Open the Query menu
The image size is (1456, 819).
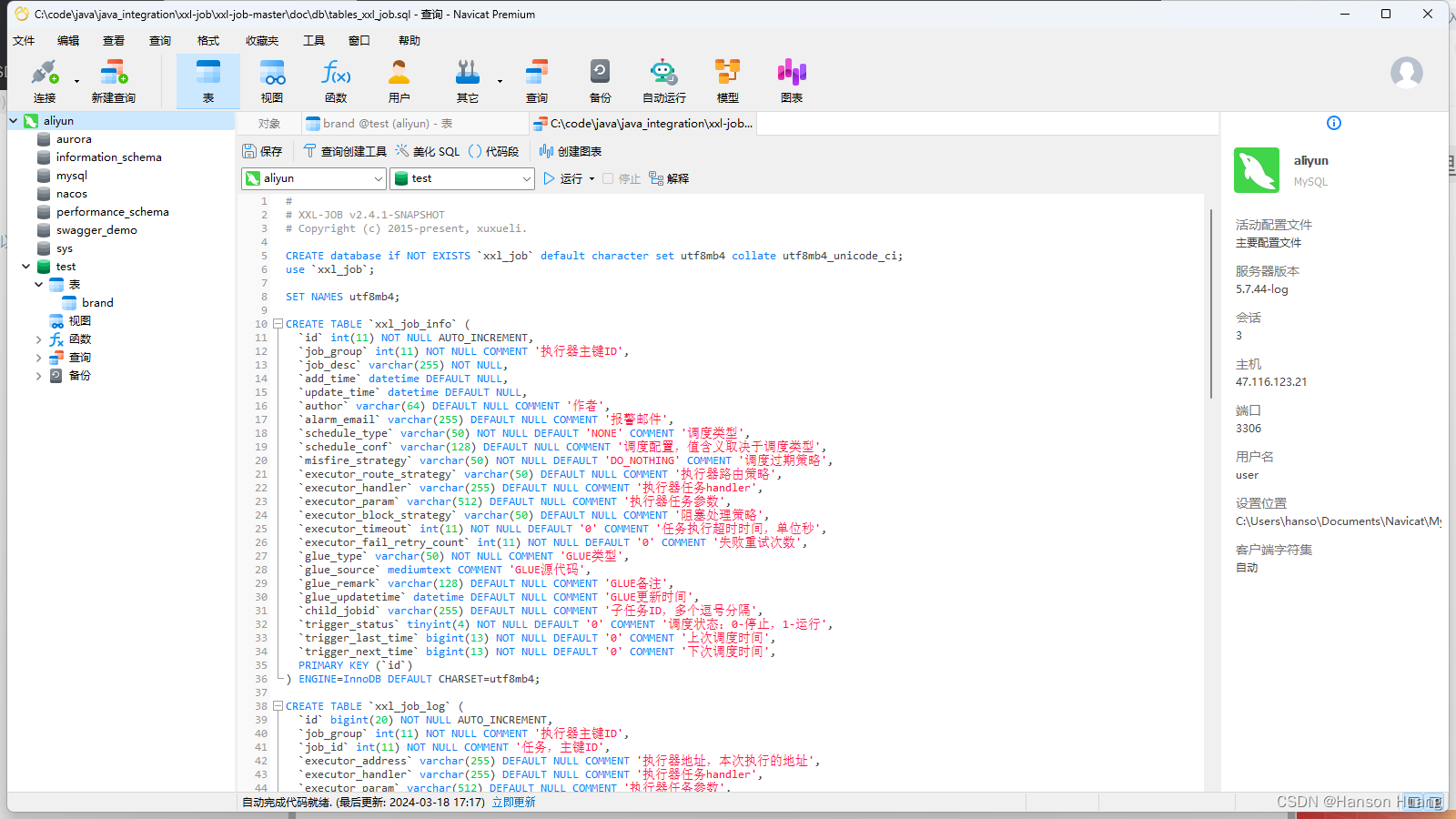160,40
